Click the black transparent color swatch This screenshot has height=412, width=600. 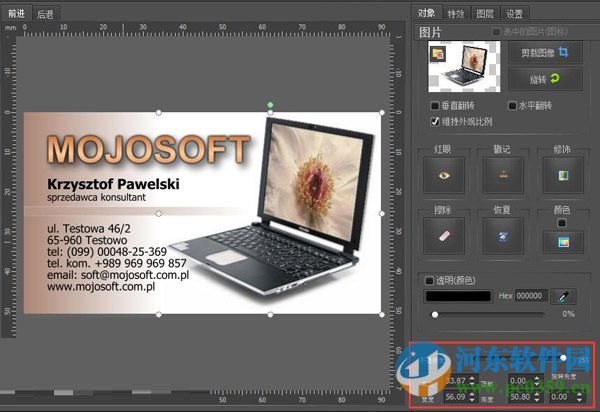tap(458, 296)
